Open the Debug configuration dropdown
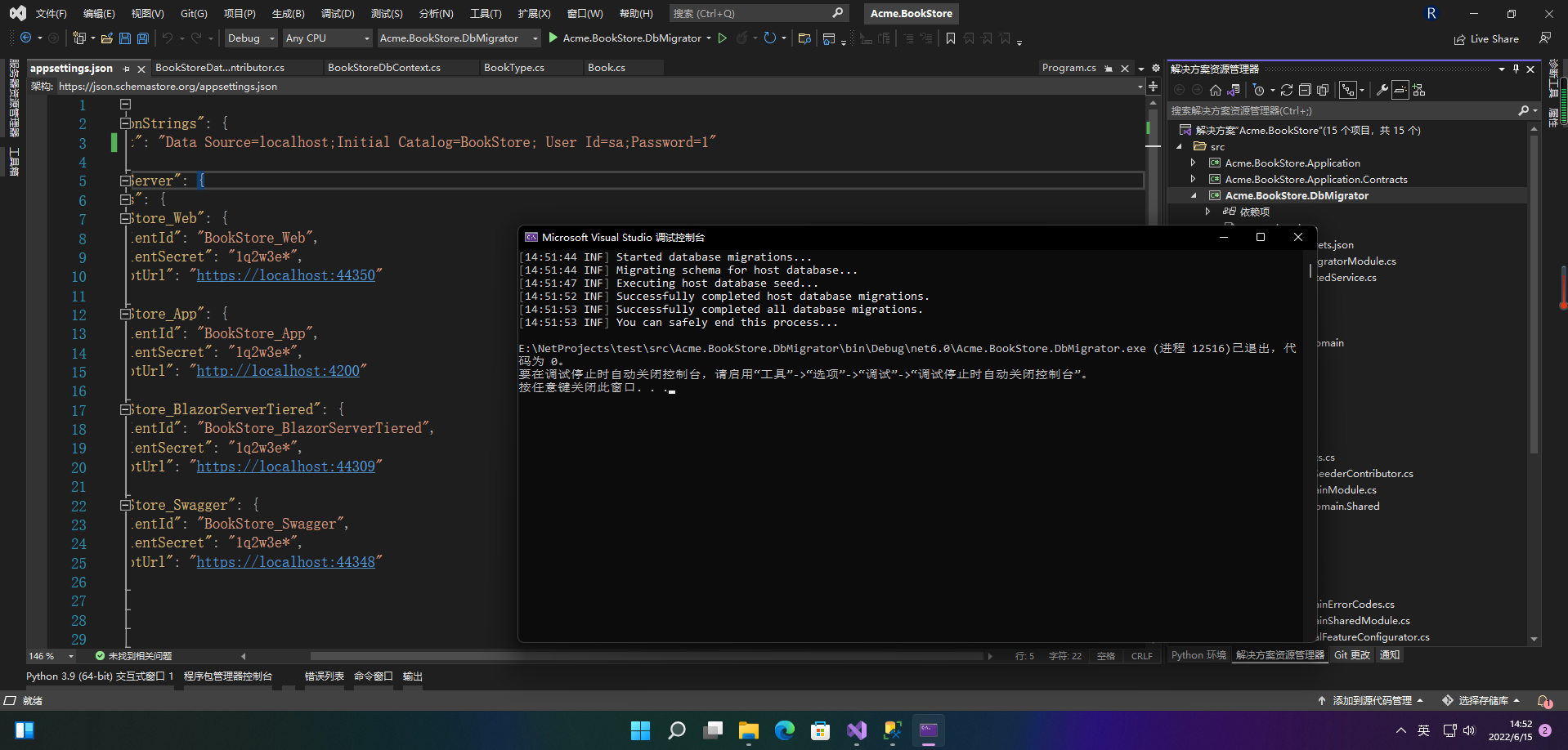The height and width of the screenshot is (750, 1568). tap(251, 38)
